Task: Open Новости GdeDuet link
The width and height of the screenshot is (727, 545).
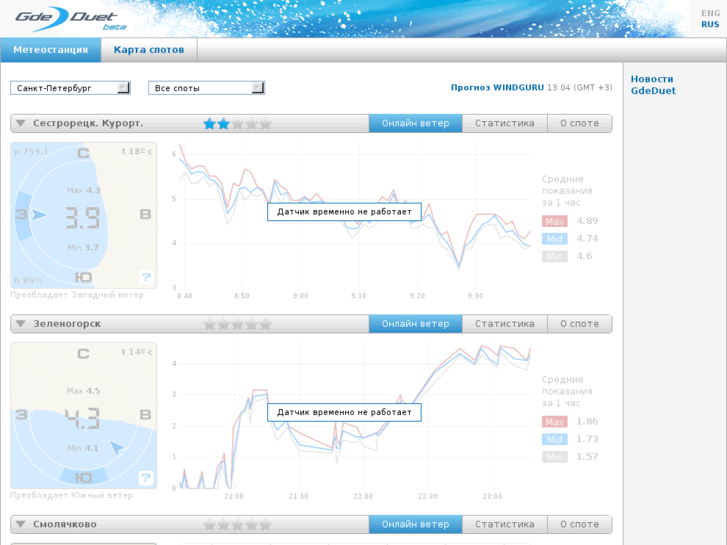Action: point(653,85)
